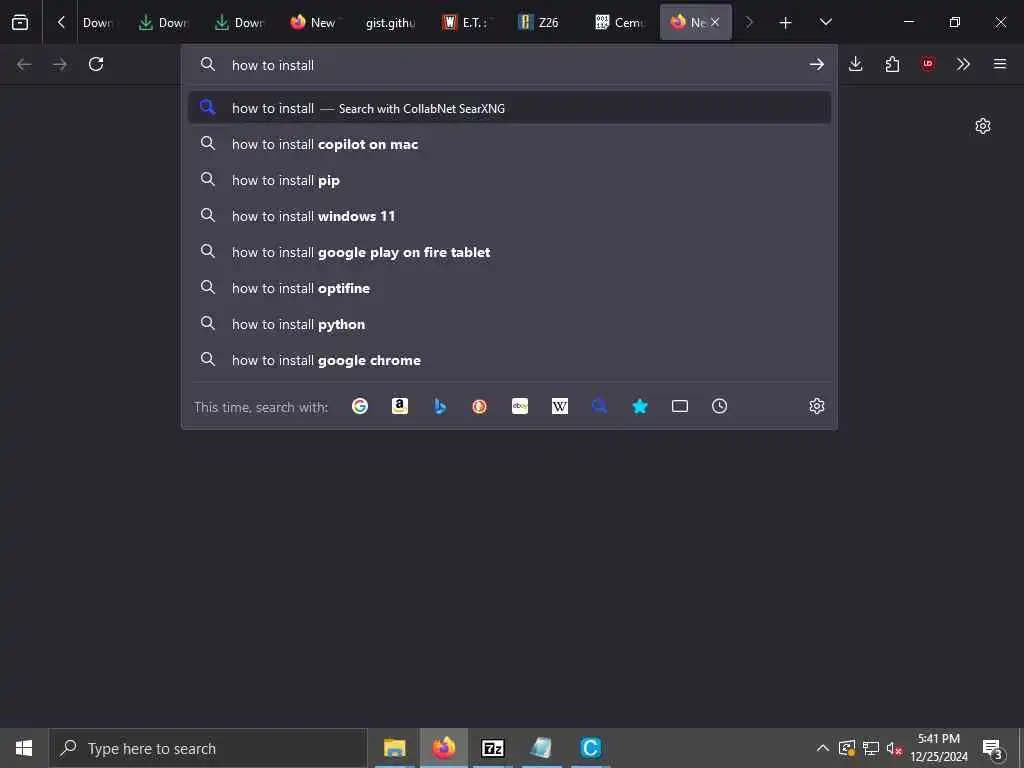Open the notification center
Screen dimensions: 1024x768
point(993,749)
